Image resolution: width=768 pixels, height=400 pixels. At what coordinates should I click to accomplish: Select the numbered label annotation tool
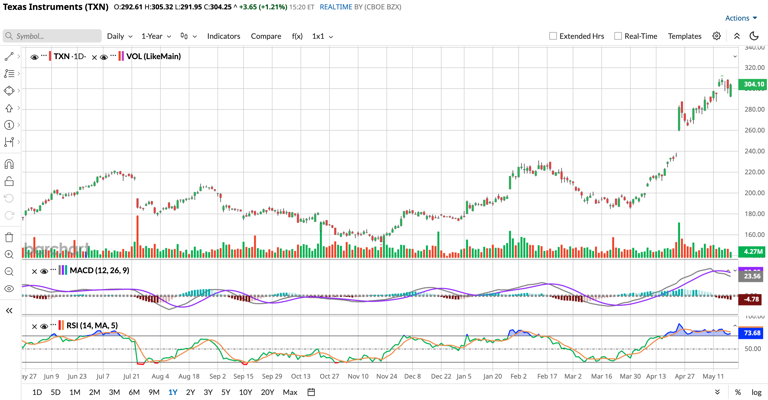tap(9, 125)
